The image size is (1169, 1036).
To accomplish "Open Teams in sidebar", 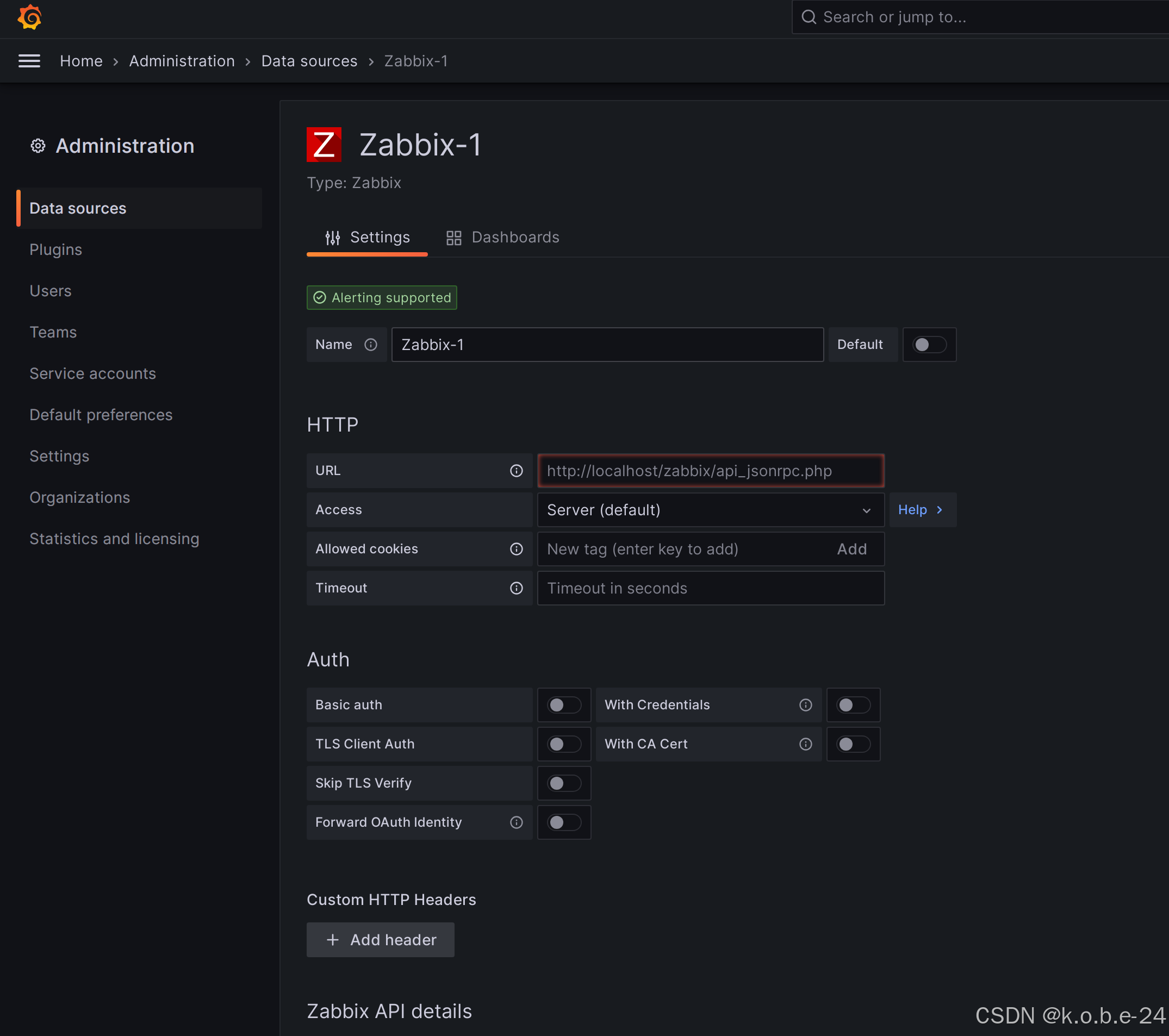I will click(x=53, y=332).
